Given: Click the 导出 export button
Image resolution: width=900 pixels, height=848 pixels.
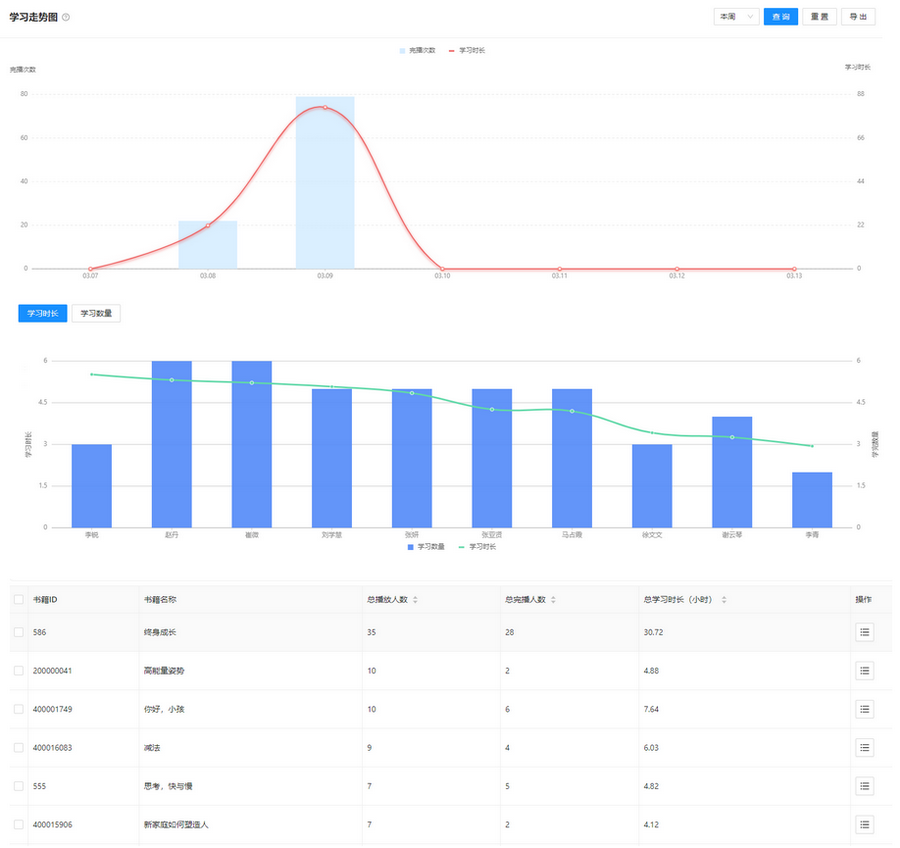Looking at the screenshot, I should click(x=858, y=17).
